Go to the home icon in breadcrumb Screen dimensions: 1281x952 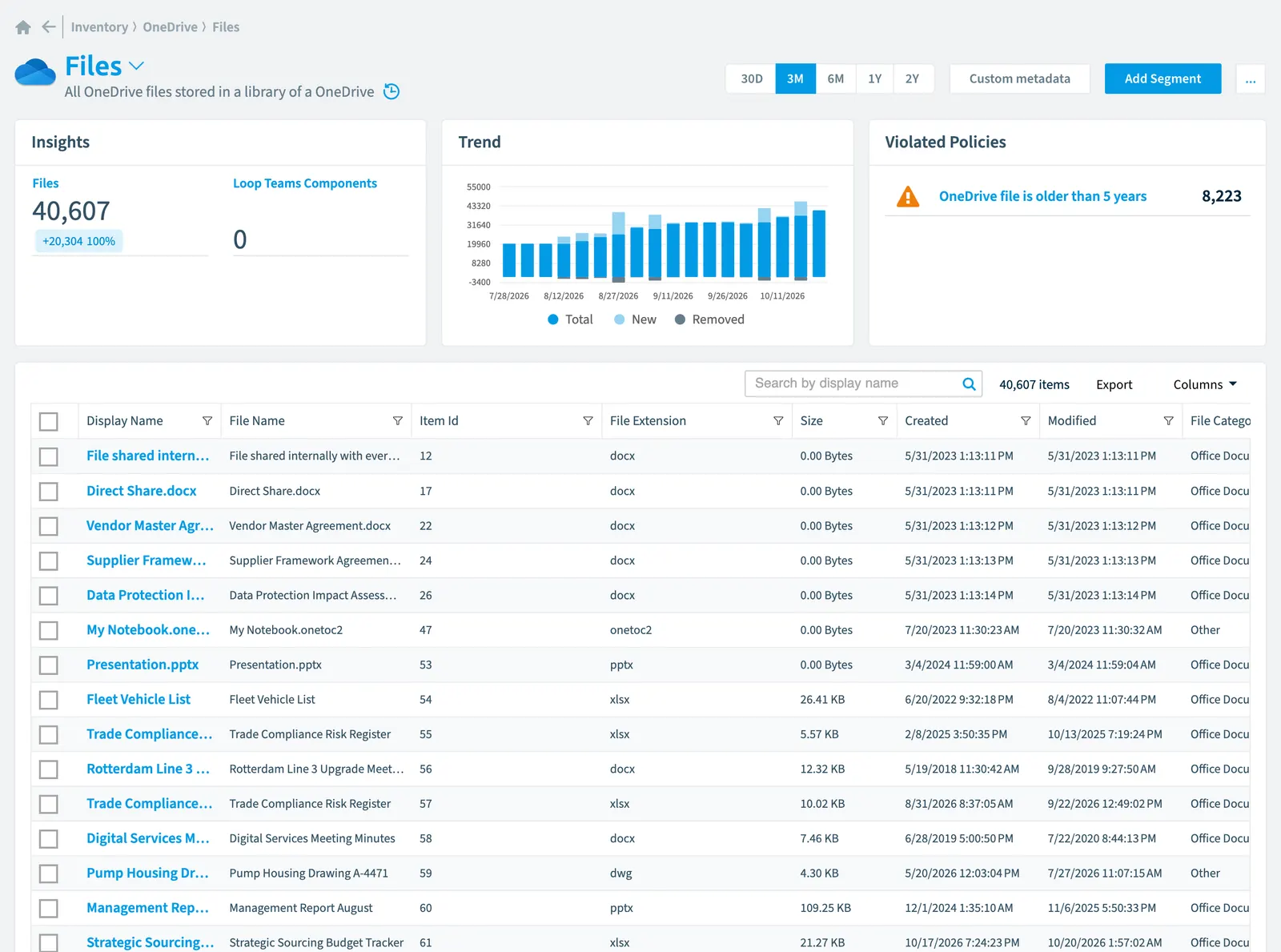coord(23,27)
